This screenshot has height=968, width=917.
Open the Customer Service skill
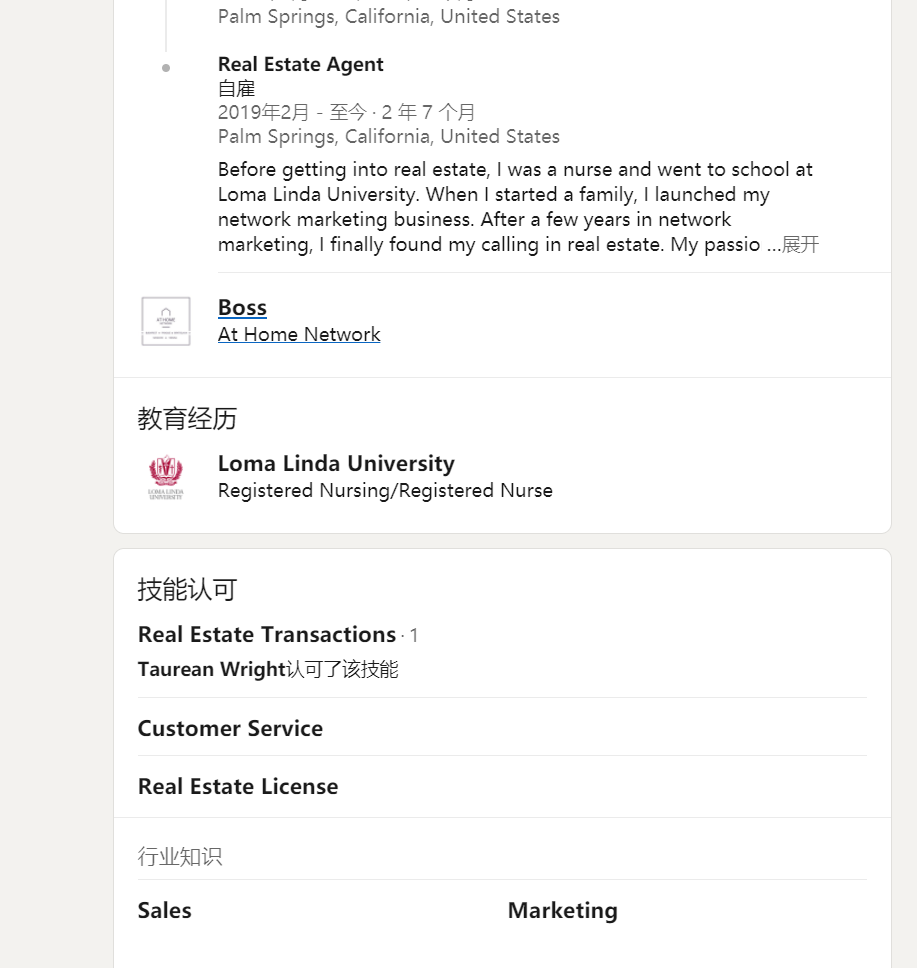[230, 728]
